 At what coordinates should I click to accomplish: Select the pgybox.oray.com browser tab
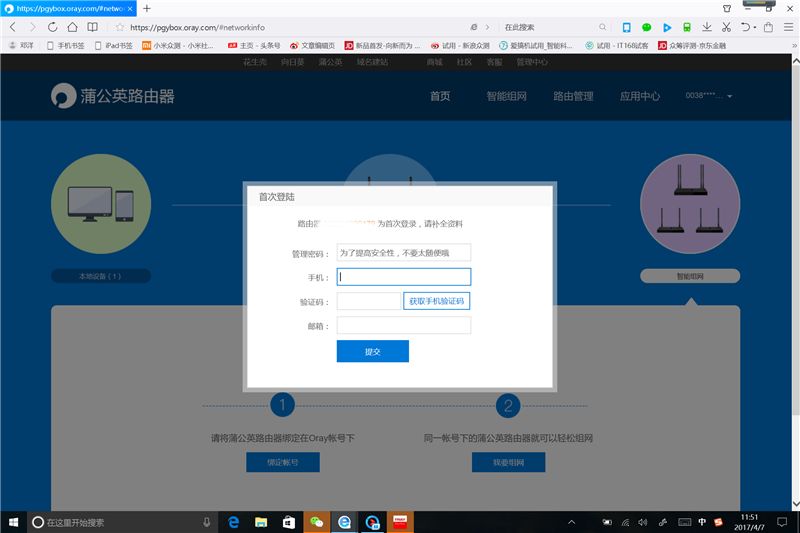(68, 8)
